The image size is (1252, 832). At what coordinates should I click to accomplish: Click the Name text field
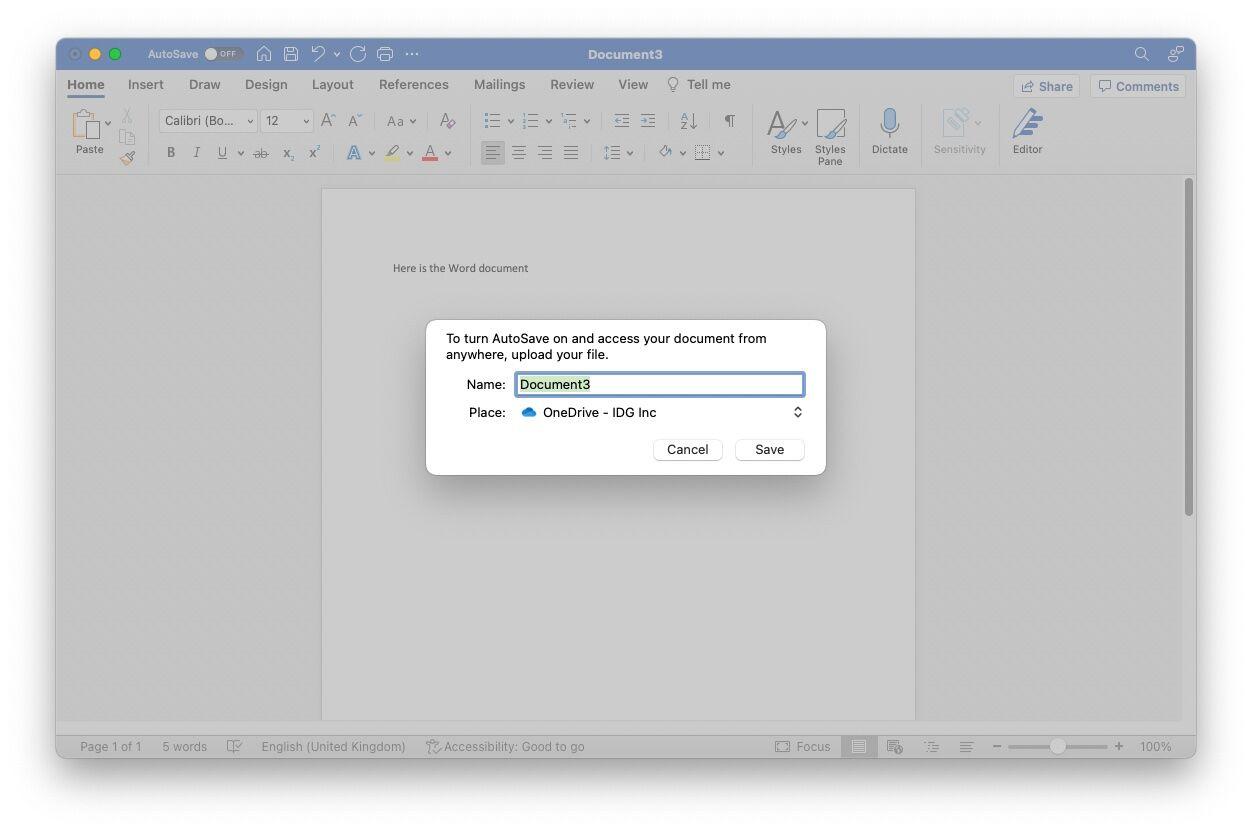660,384
